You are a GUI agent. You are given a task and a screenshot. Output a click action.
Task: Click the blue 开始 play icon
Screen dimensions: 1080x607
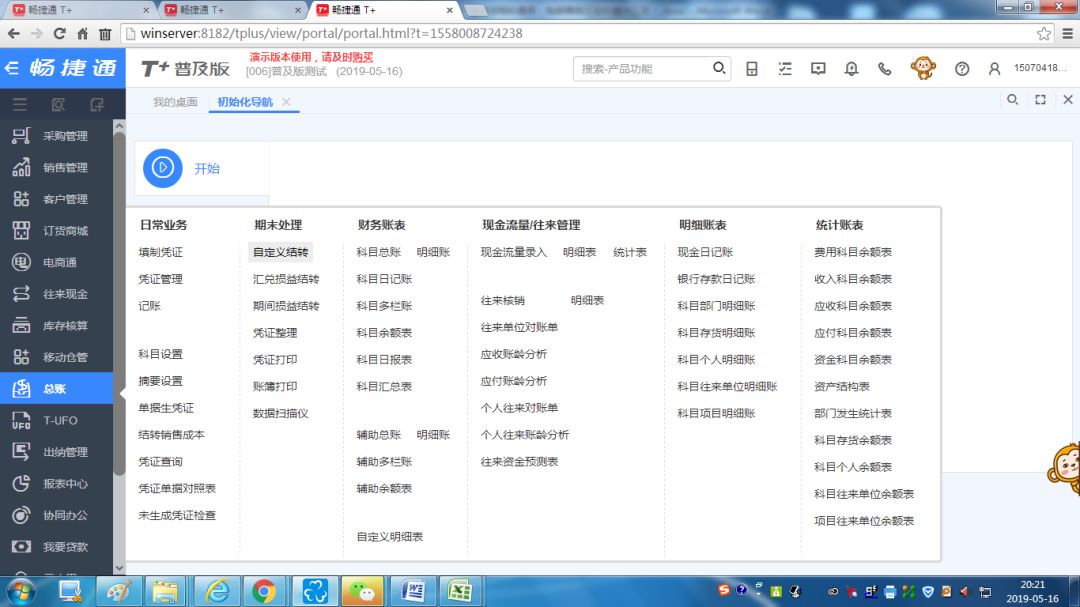tap(163, 168)
